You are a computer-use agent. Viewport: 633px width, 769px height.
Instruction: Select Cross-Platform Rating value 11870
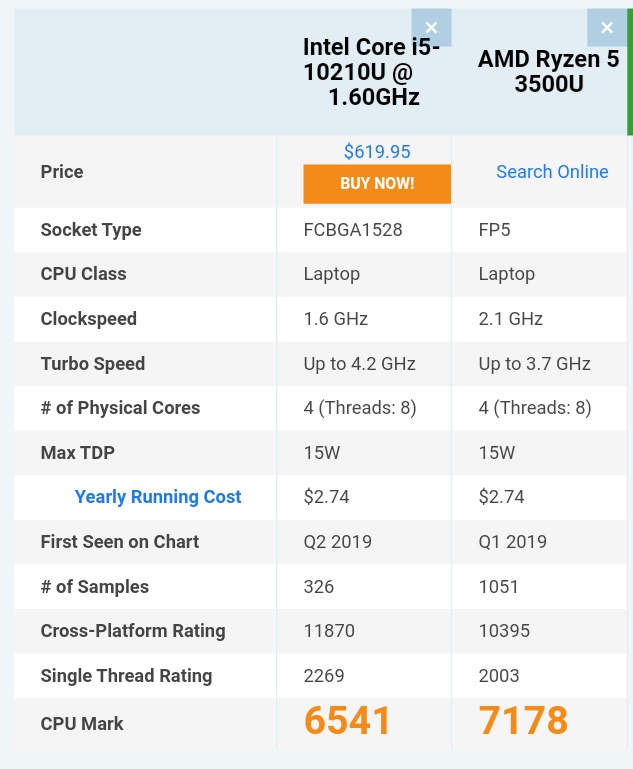[x=329, y=631]
